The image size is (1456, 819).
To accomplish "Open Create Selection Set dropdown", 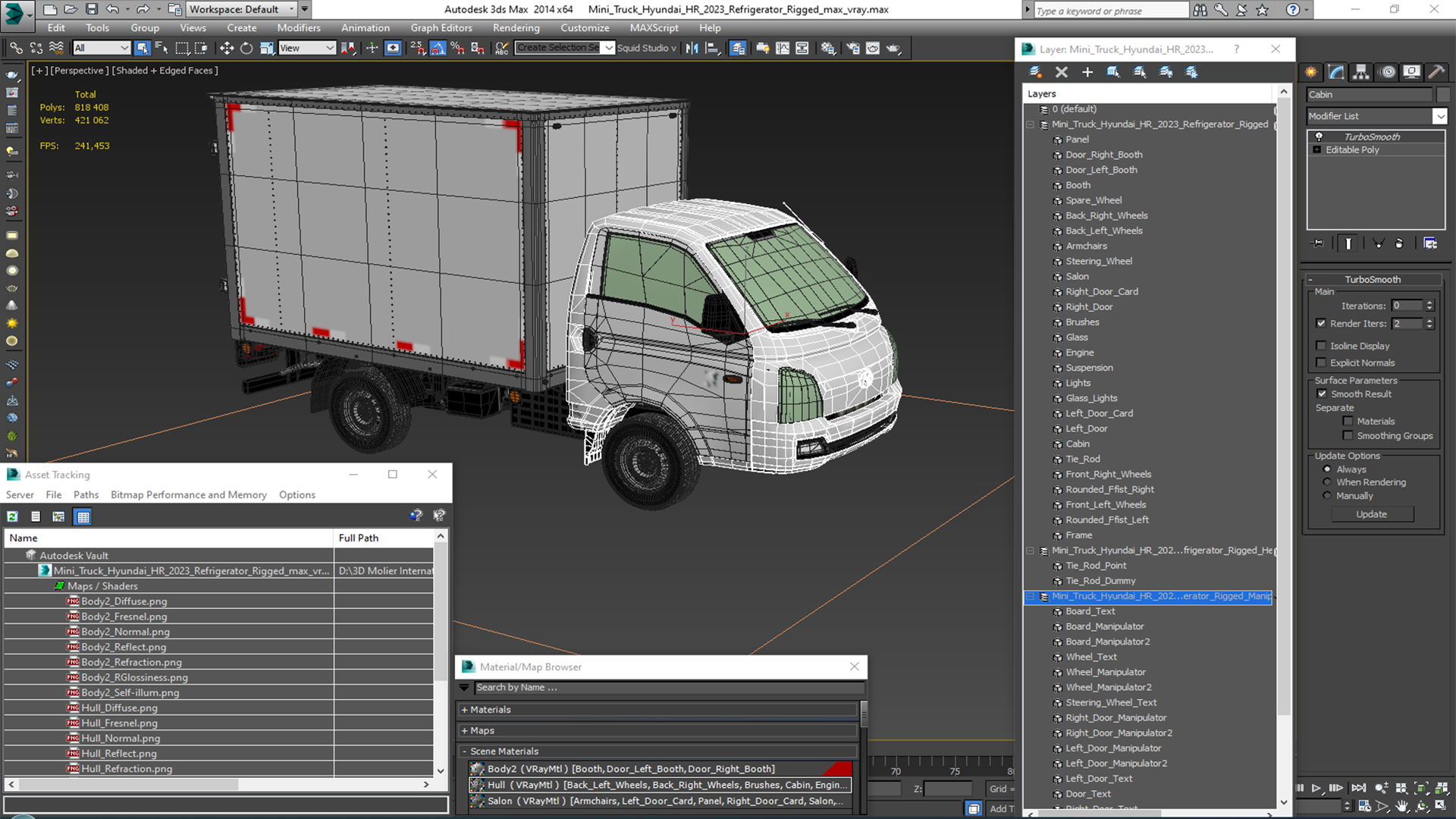I will (x=565, y=48).
